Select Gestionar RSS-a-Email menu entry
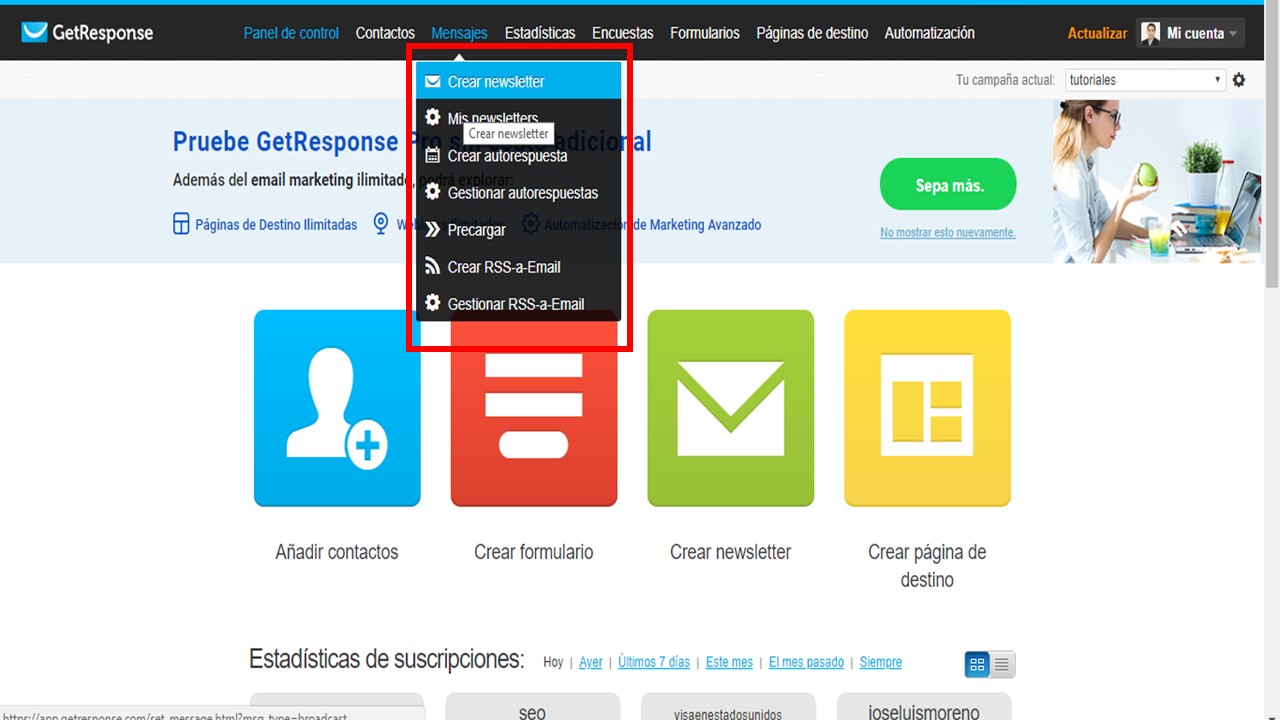This screenshot has height=720, width=1280. (519, 304)
